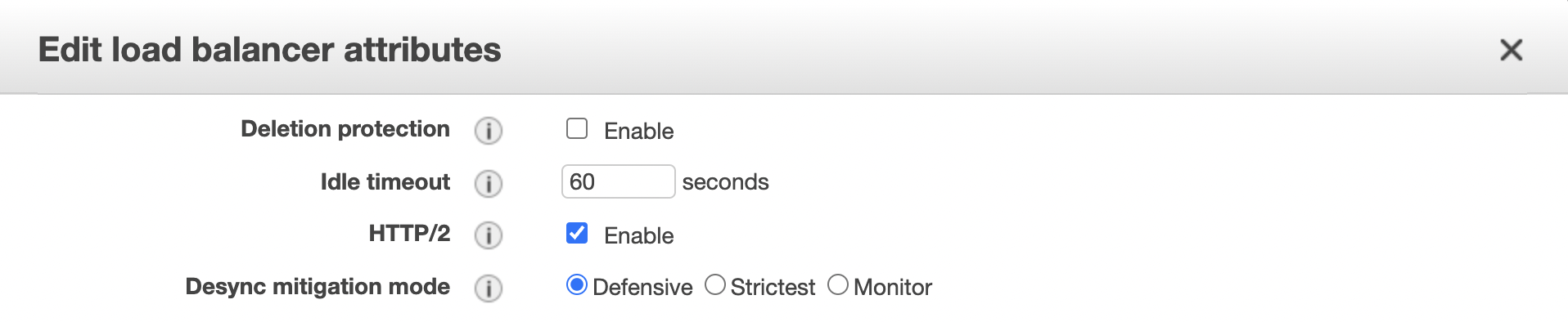The image size is (1568, 322).
Task: Show info tooltip for Idle timeout
Action: [x=489, y=184]
